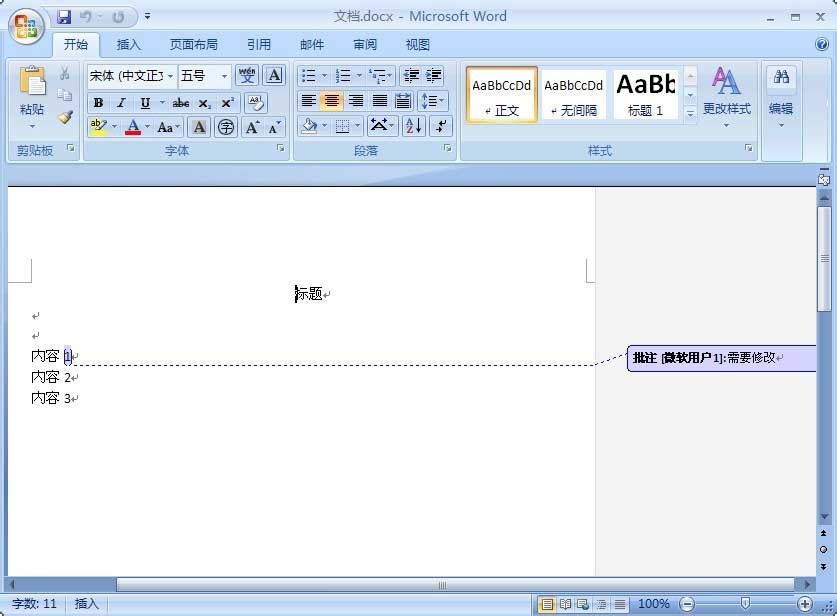Select the Format Painter brush icon
The height and width of the screenshot is (616, 837).
[65, 117]
